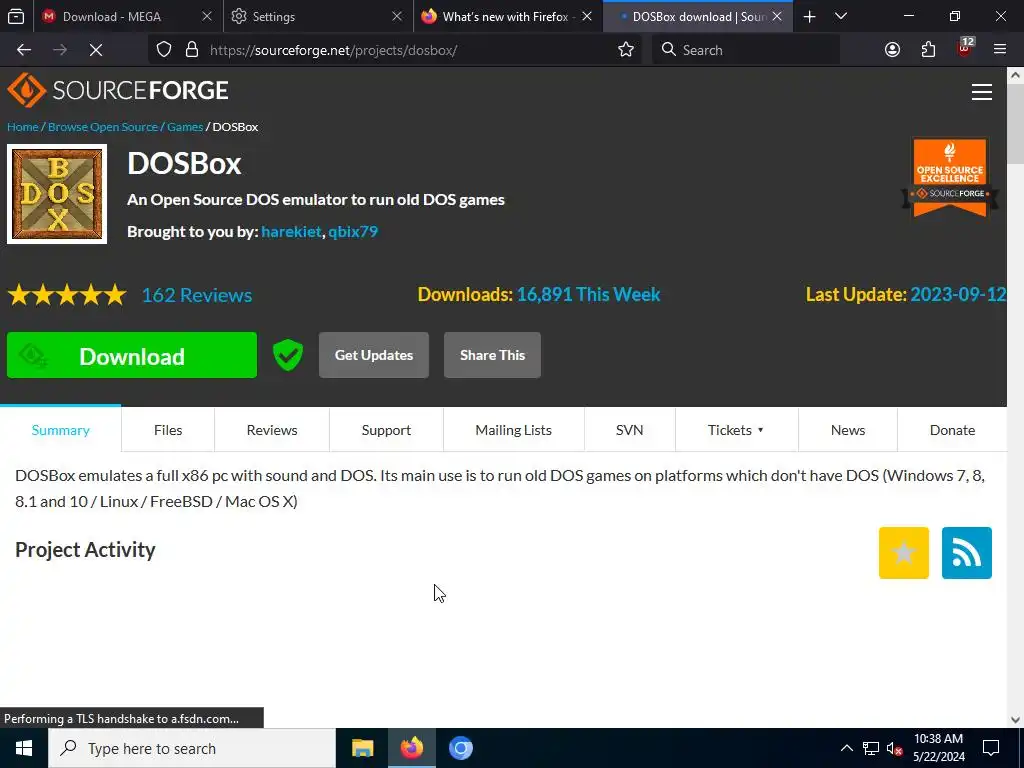Screen dimensions: 1024x768
Task: Open Firefox application hamburger menu
Action: [1000, 50]
